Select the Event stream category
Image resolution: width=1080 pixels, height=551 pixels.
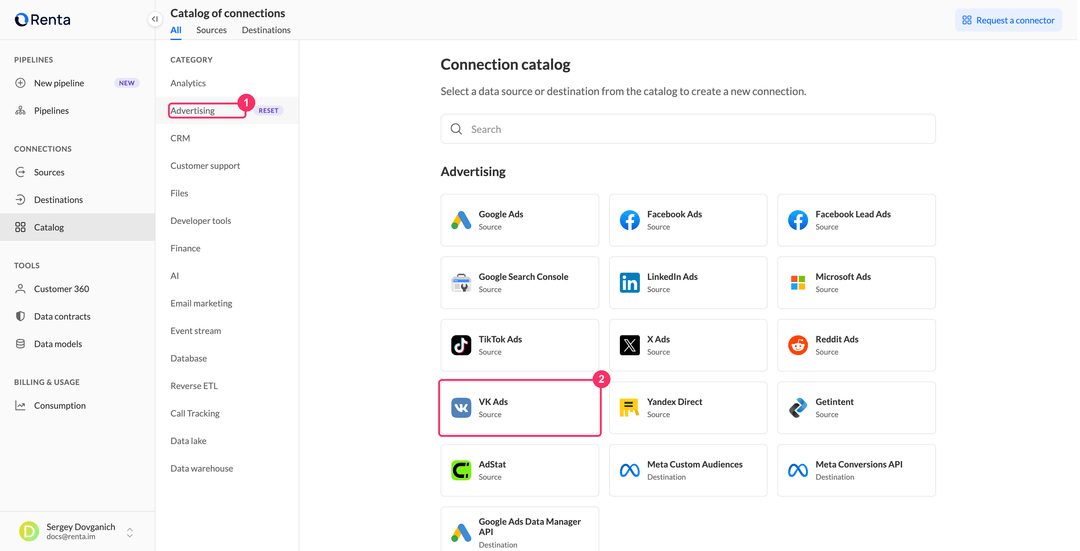(x=196, y=331)
